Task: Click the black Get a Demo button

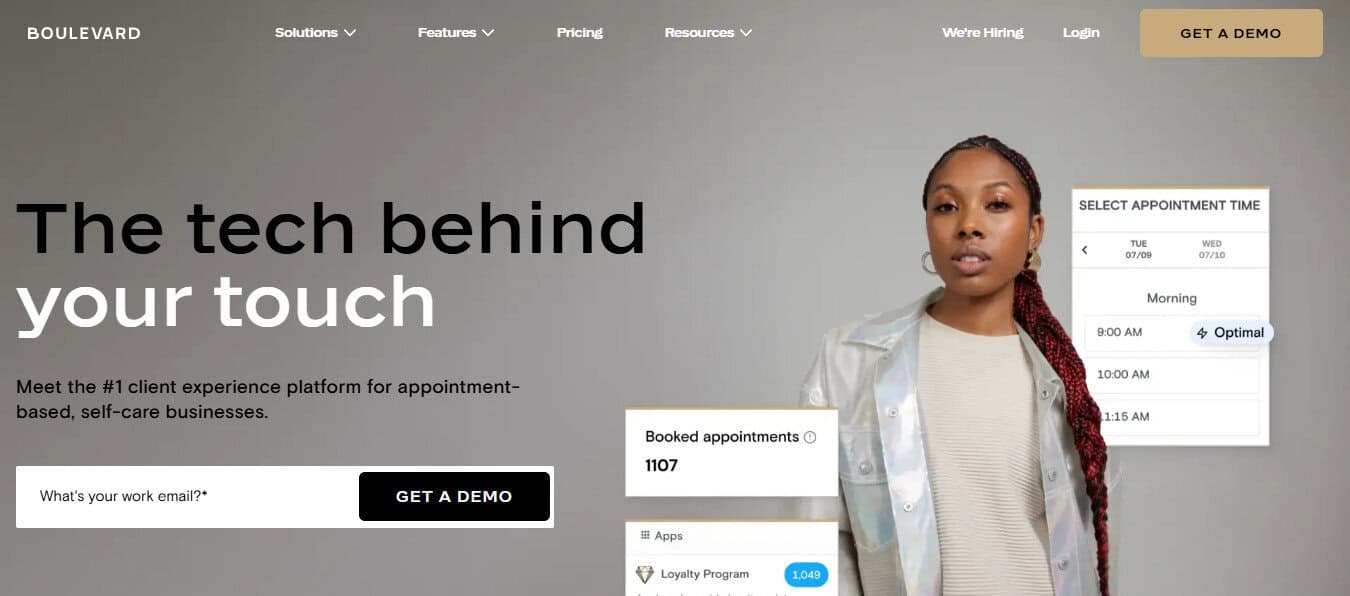Action: (x=454, y=496)
